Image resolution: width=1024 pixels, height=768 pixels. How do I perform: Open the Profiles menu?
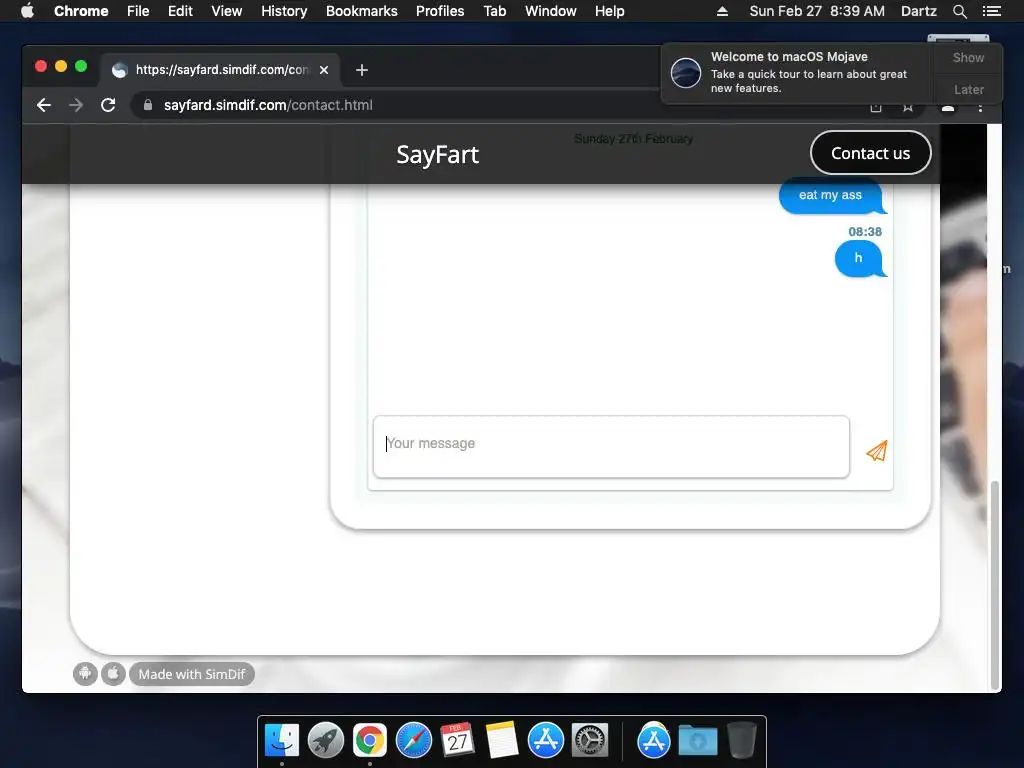click(x=440, y=11)
